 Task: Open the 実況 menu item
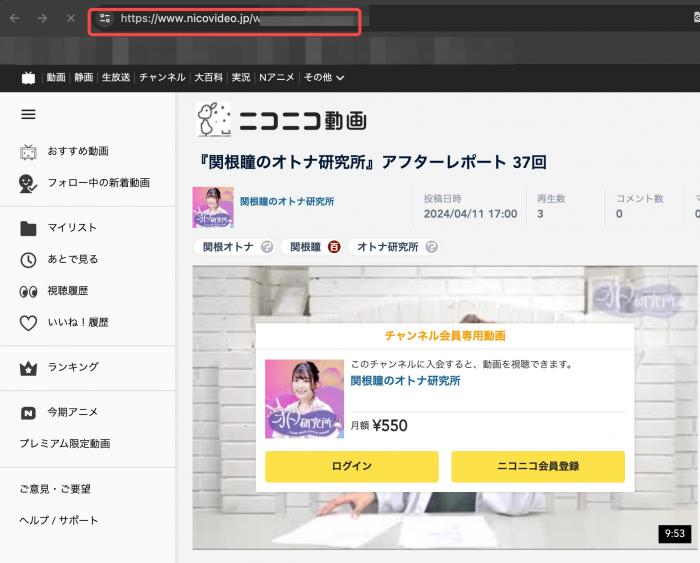[x=241, y=77]
